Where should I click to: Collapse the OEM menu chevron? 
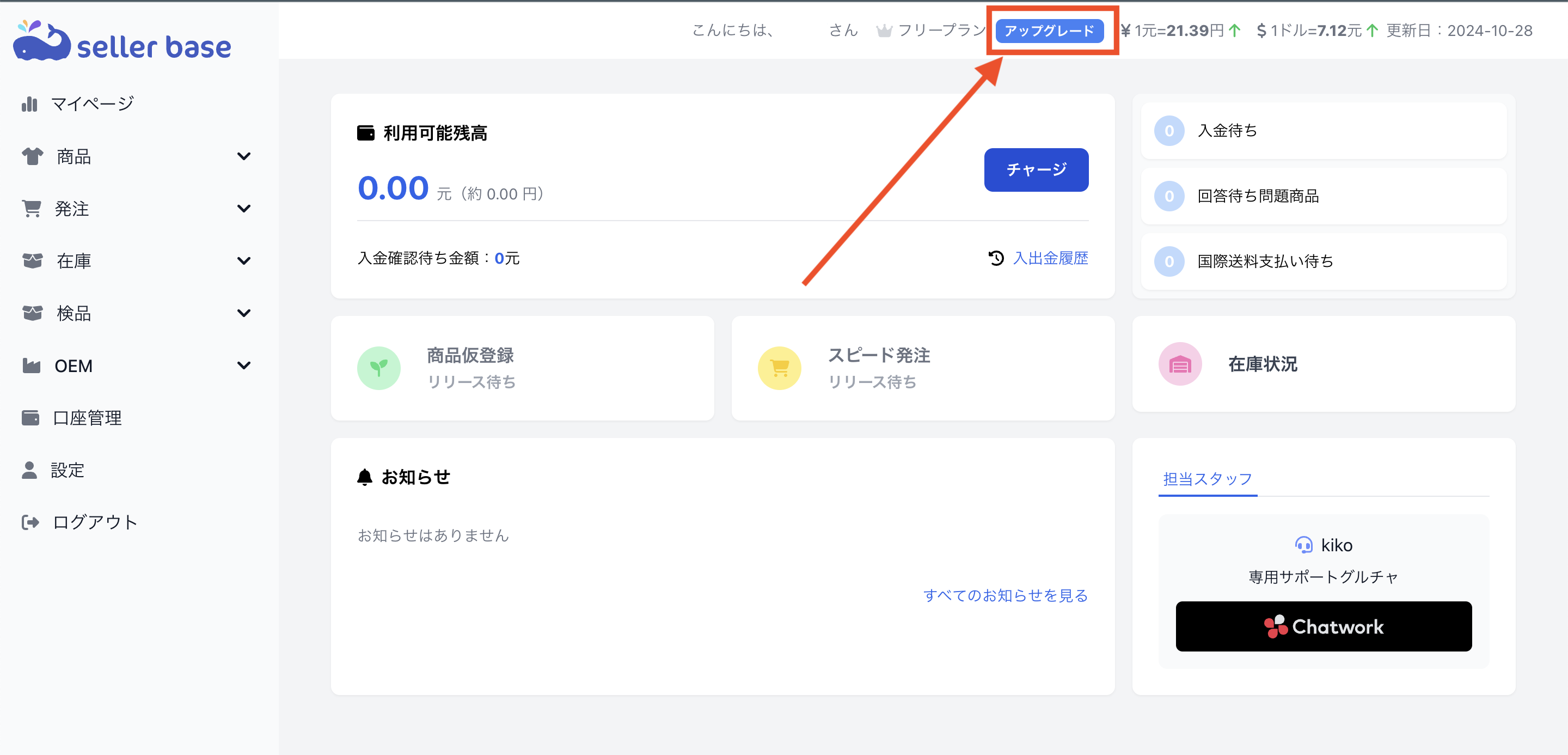(x=243, y=366)
